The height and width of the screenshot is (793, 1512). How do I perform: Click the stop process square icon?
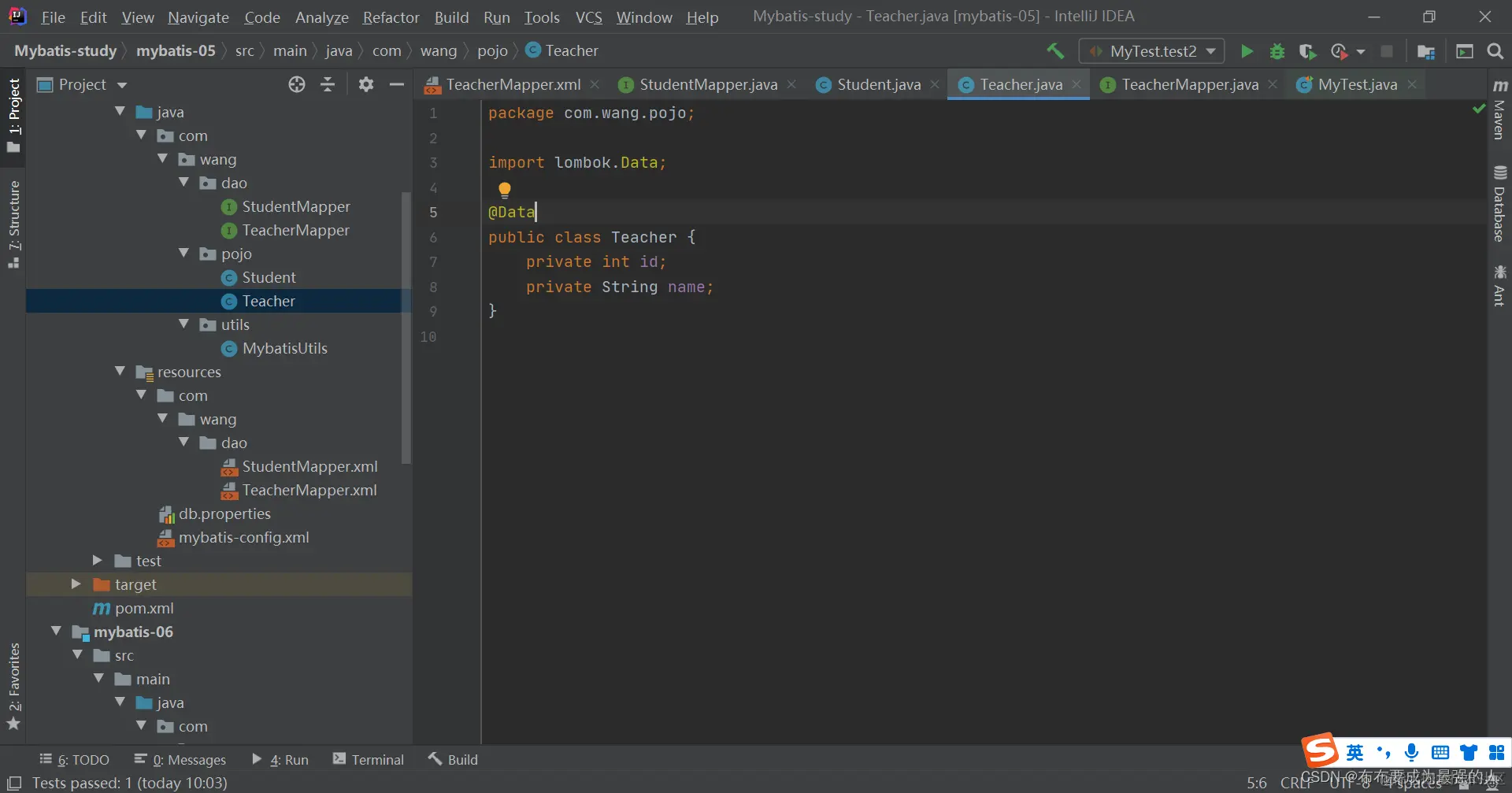[x=1387, y=51]
